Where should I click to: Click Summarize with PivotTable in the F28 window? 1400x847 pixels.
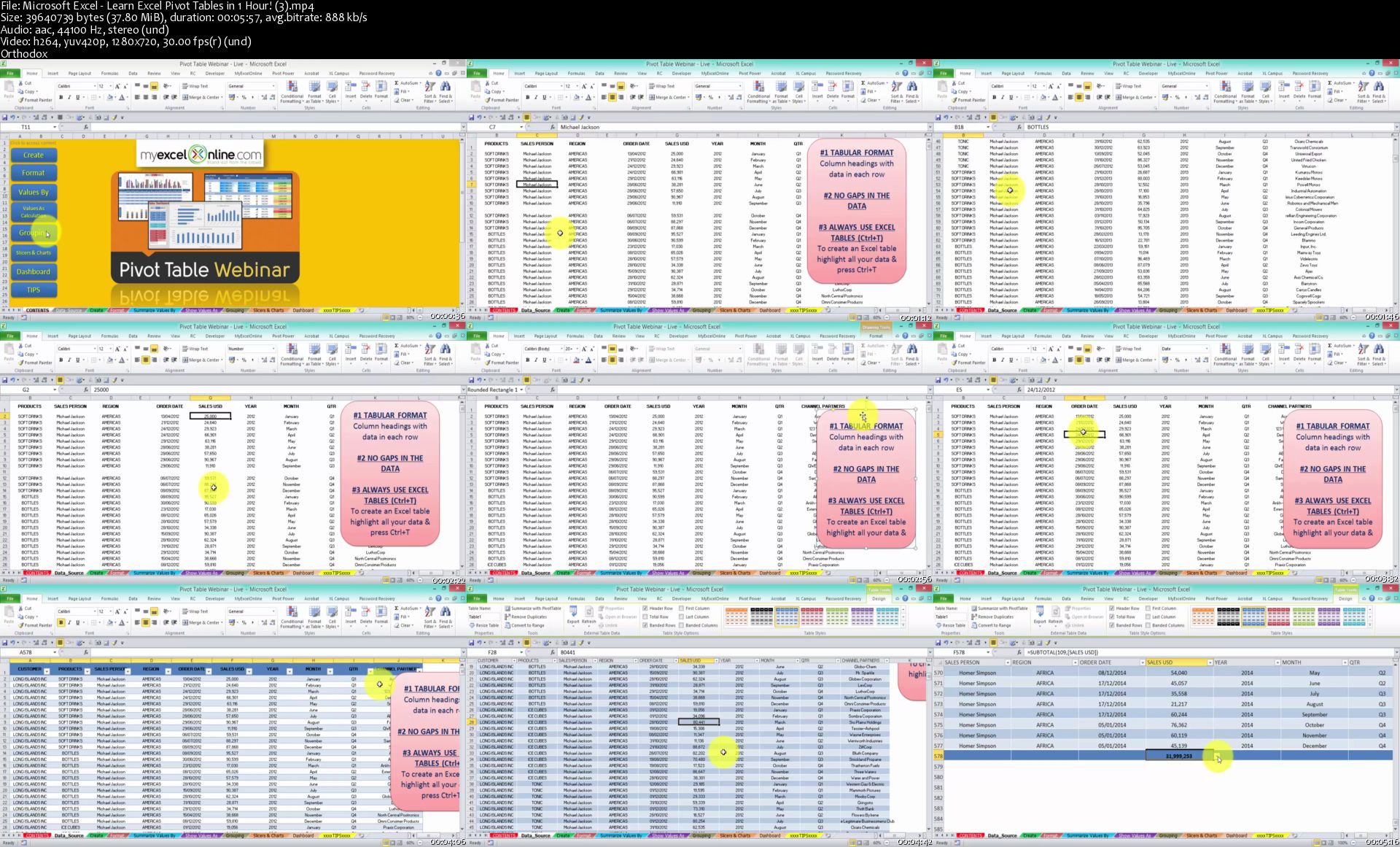tap(532, 608)
